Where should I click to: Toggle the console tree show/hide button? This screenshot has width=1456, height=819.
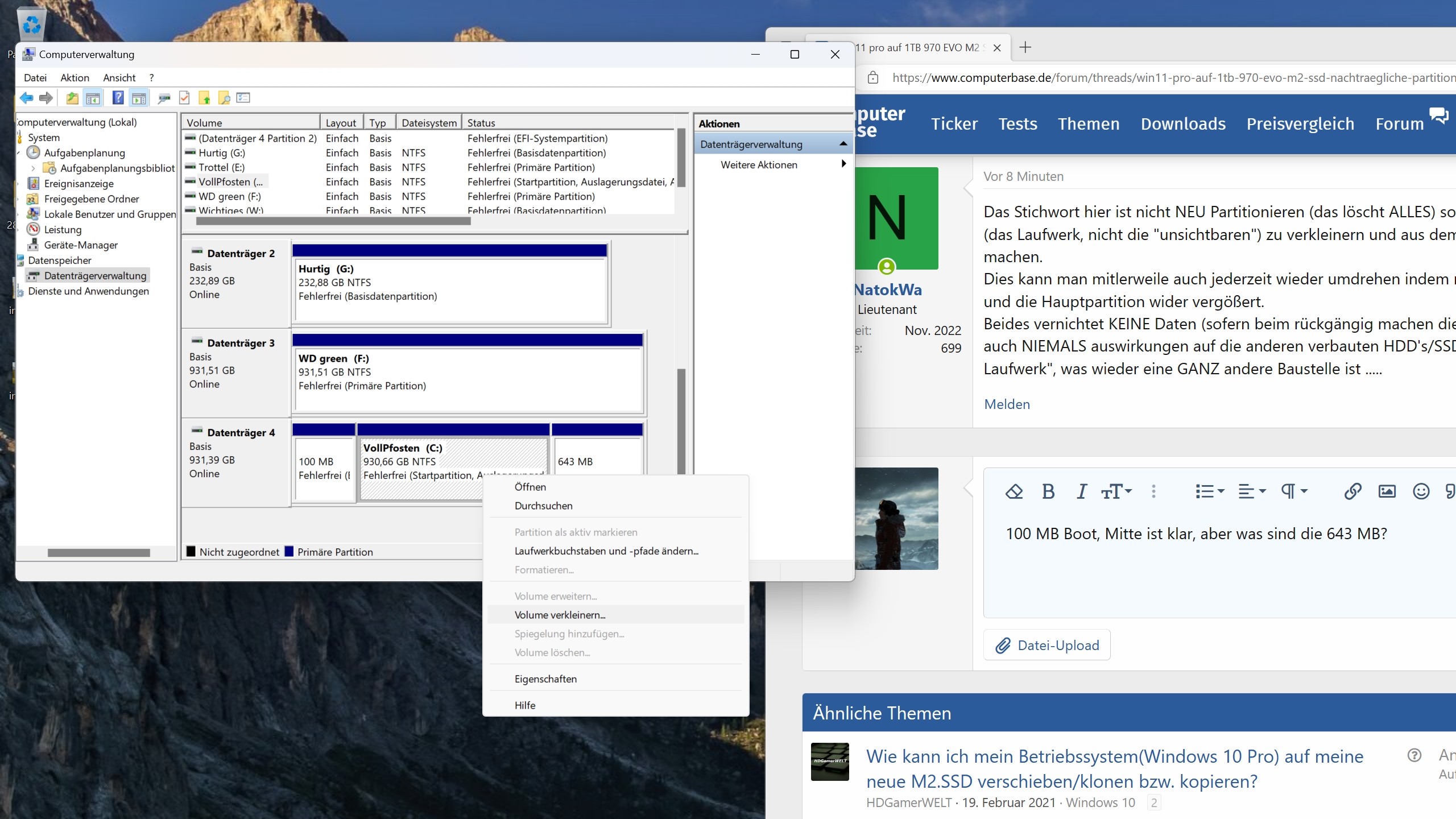(x=93, y=98)
